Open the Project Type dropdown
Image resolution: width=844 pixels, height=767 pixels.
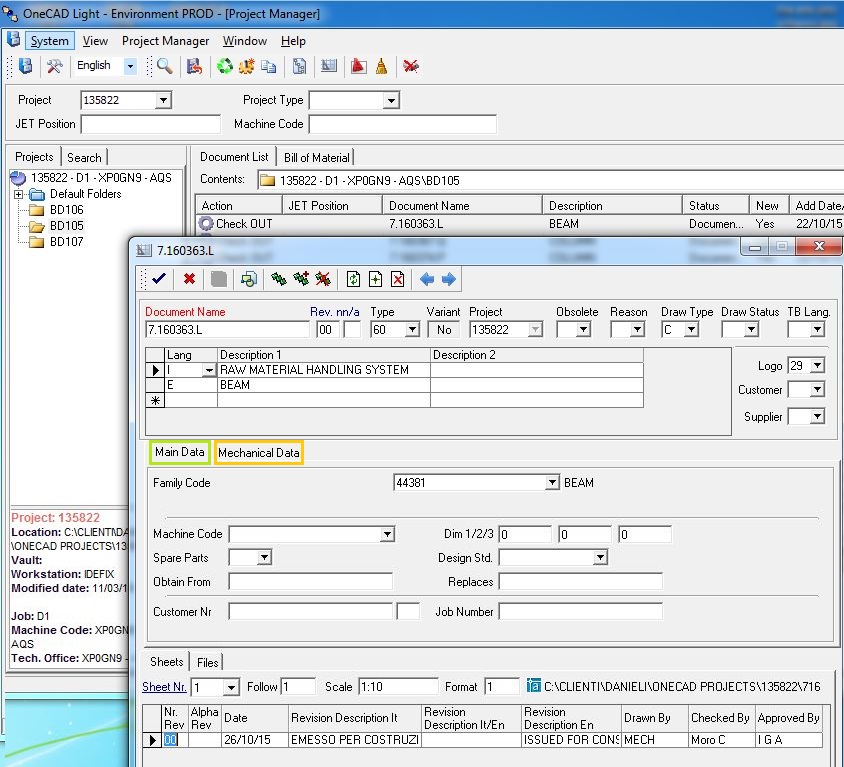(x=391, y=100)
